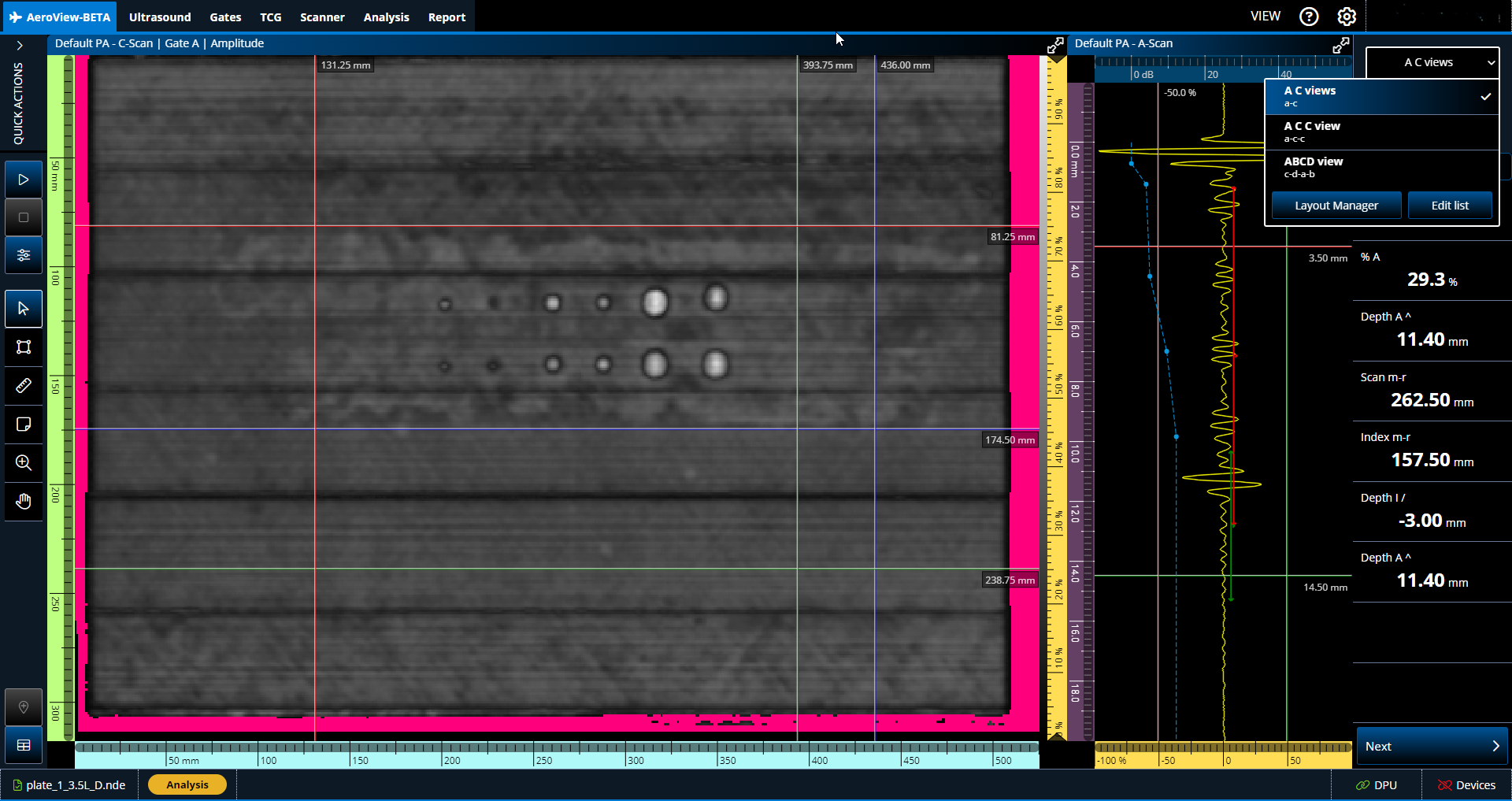The height and width of the screenshot is (801, 1512).
Task: Click the Edit list button
Action: [1449, 206]
